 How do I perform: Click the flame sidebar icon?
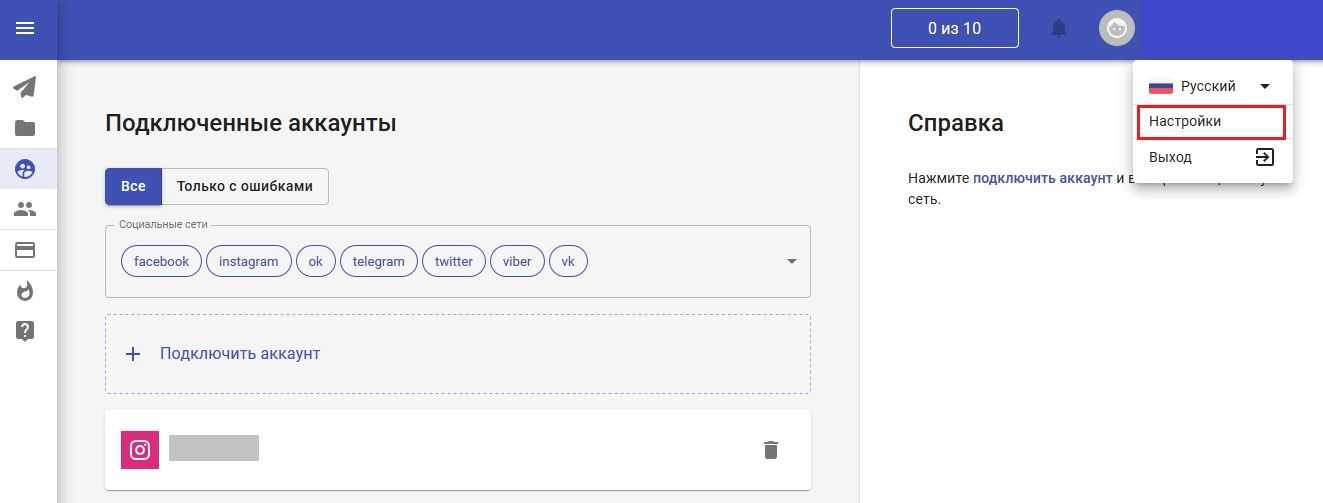pyautogui.click(x=25, y=291)
